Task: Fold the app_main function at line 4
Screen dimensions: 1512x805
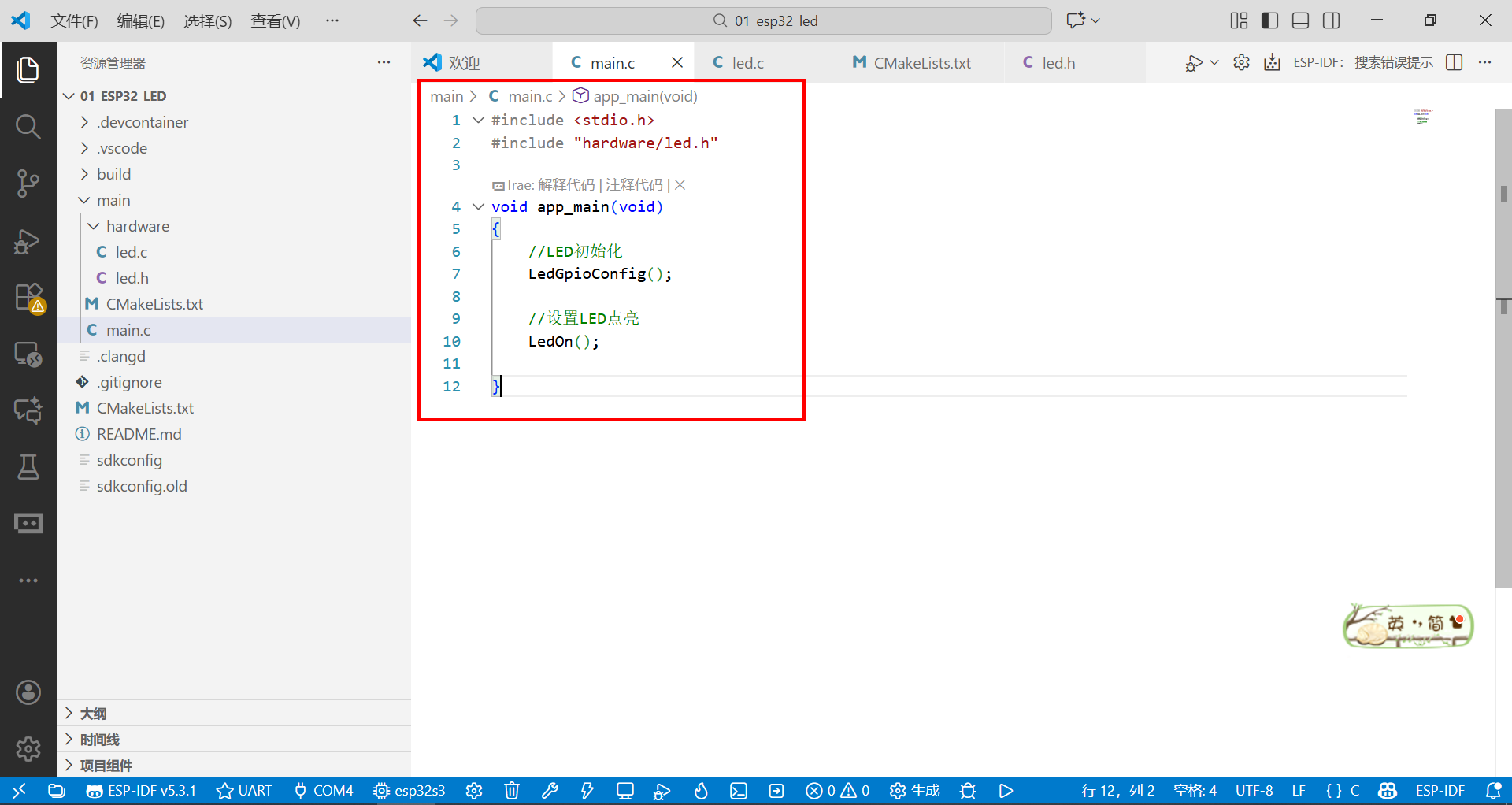Action: click(478, 206)
